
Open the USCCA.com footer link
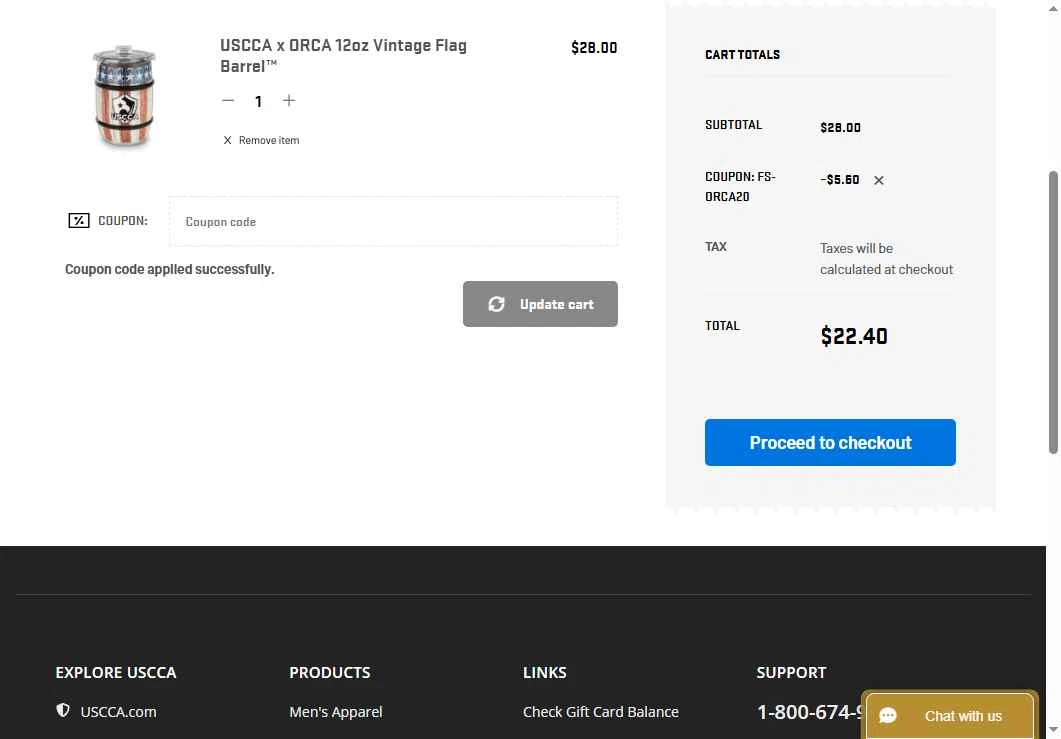point(118,712)
